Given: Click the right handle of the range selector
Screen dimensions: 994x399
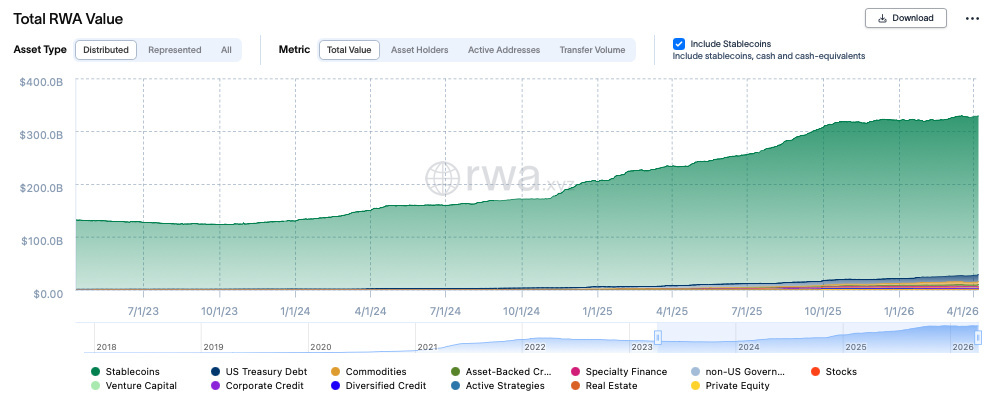Looking at the screenshot, I should point(979,337).
